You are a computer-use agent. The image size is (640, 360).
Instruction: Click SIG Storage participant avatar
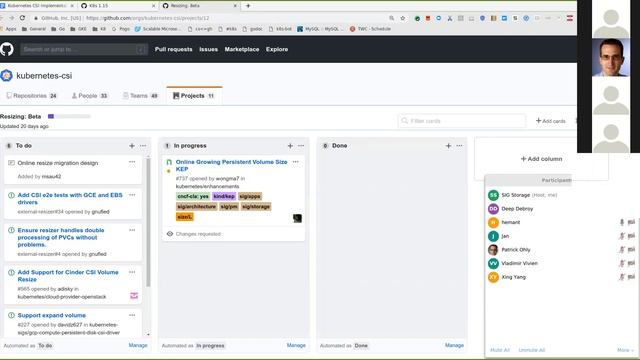pyautogui.click(x=493, y=195)
